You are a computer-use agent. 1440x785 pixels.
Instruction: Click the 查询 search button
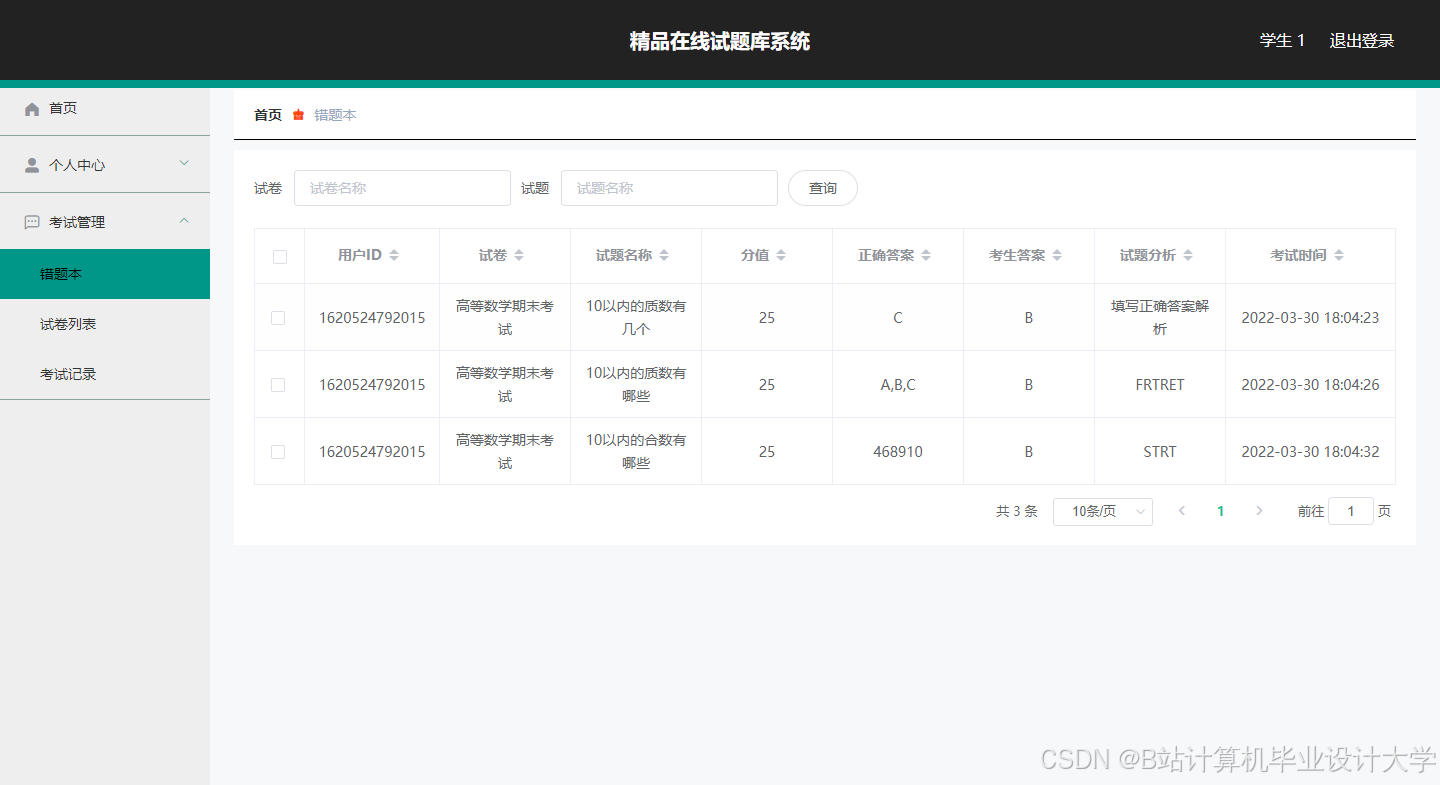point(823,188)
